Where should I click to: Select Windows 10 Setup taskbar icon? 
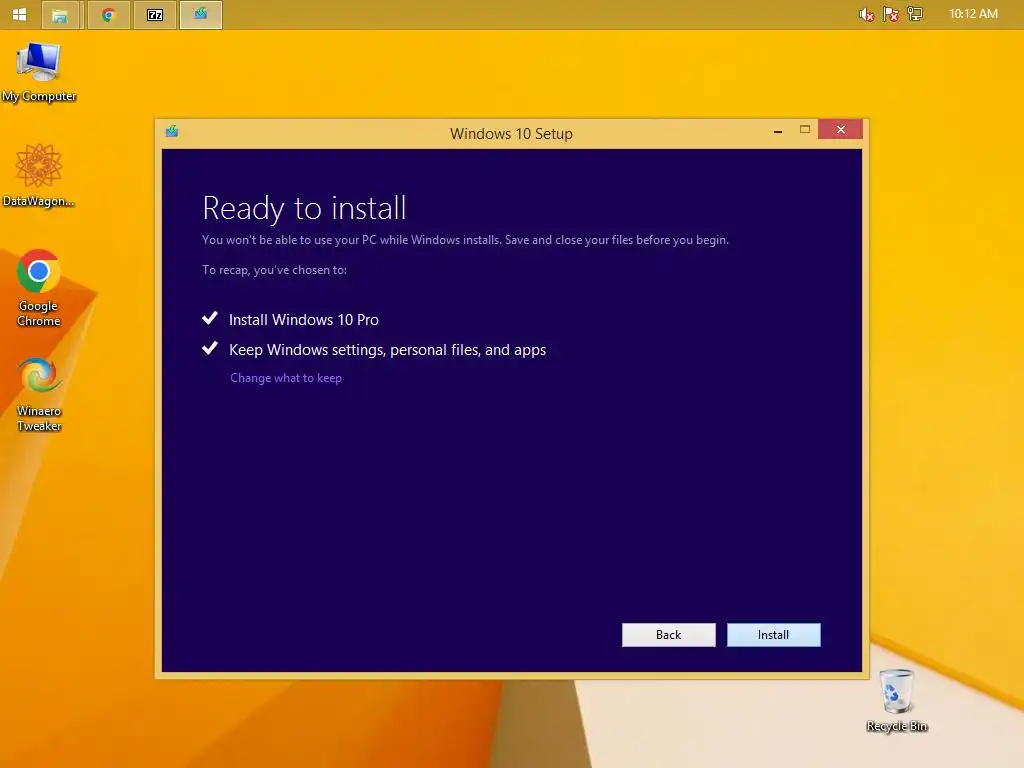[200, 15]
